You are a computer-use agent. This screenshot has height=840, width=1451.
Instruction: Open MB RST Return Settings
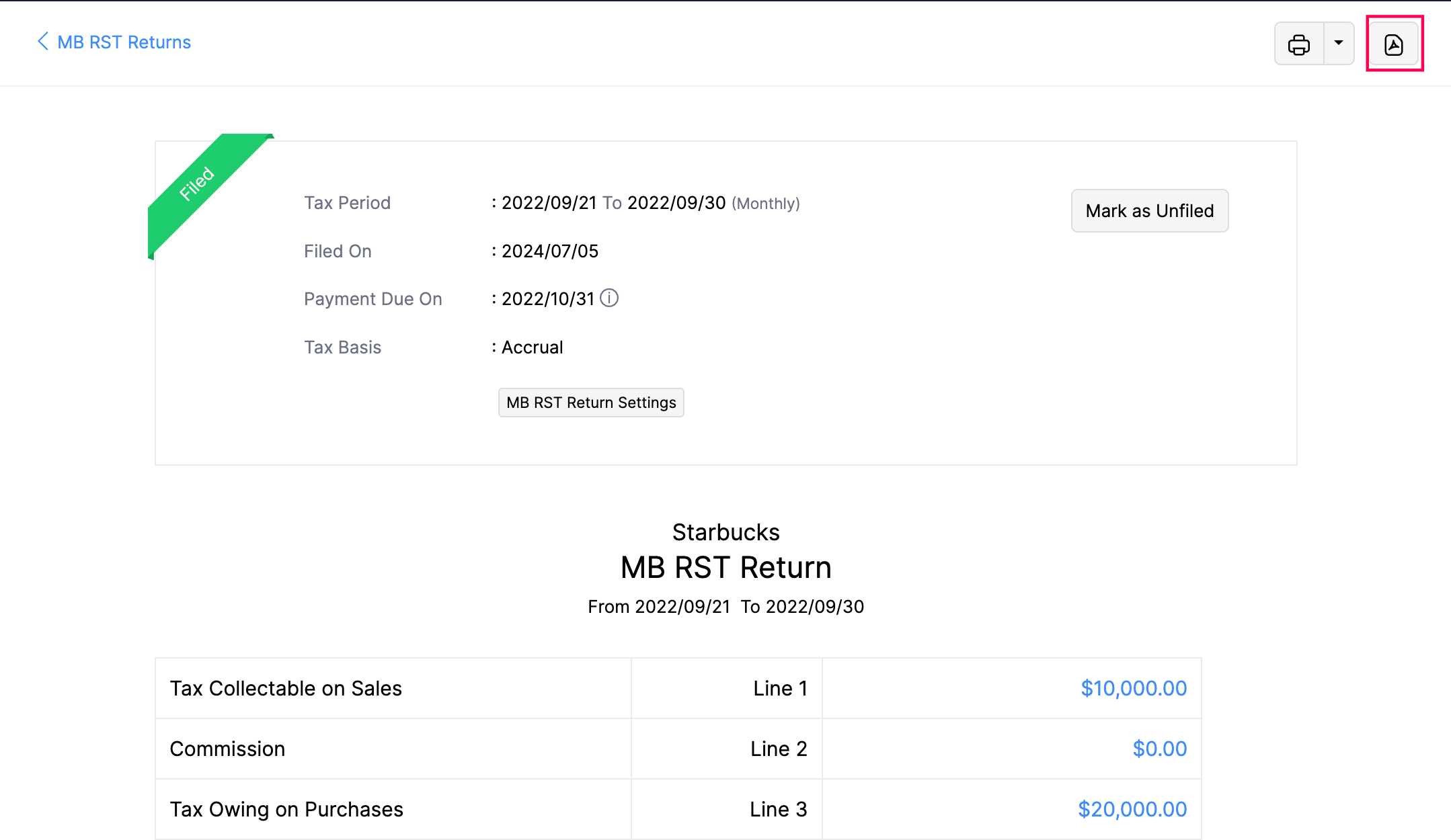pos(590,402)
